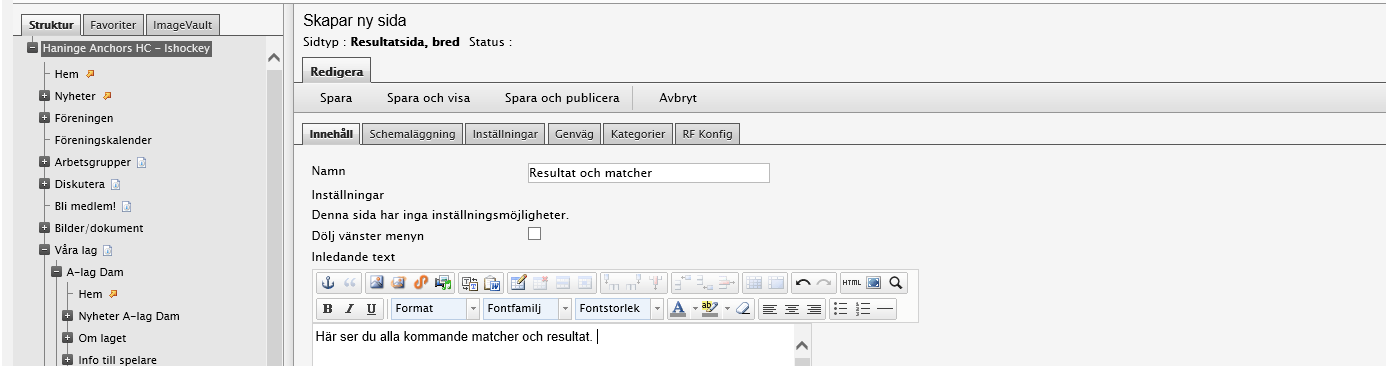Open the HTML source editor
The image size is (1386, 366).
pyautogui.click(x=851, y=283)
